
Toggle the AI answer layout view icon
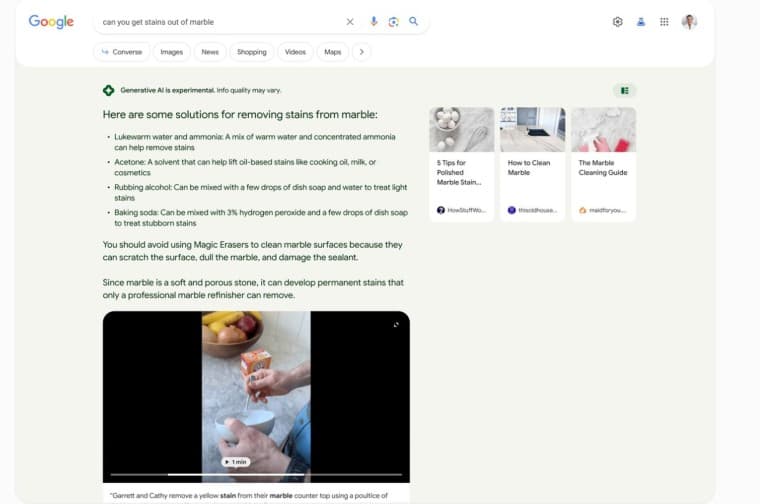click(625, 91)
